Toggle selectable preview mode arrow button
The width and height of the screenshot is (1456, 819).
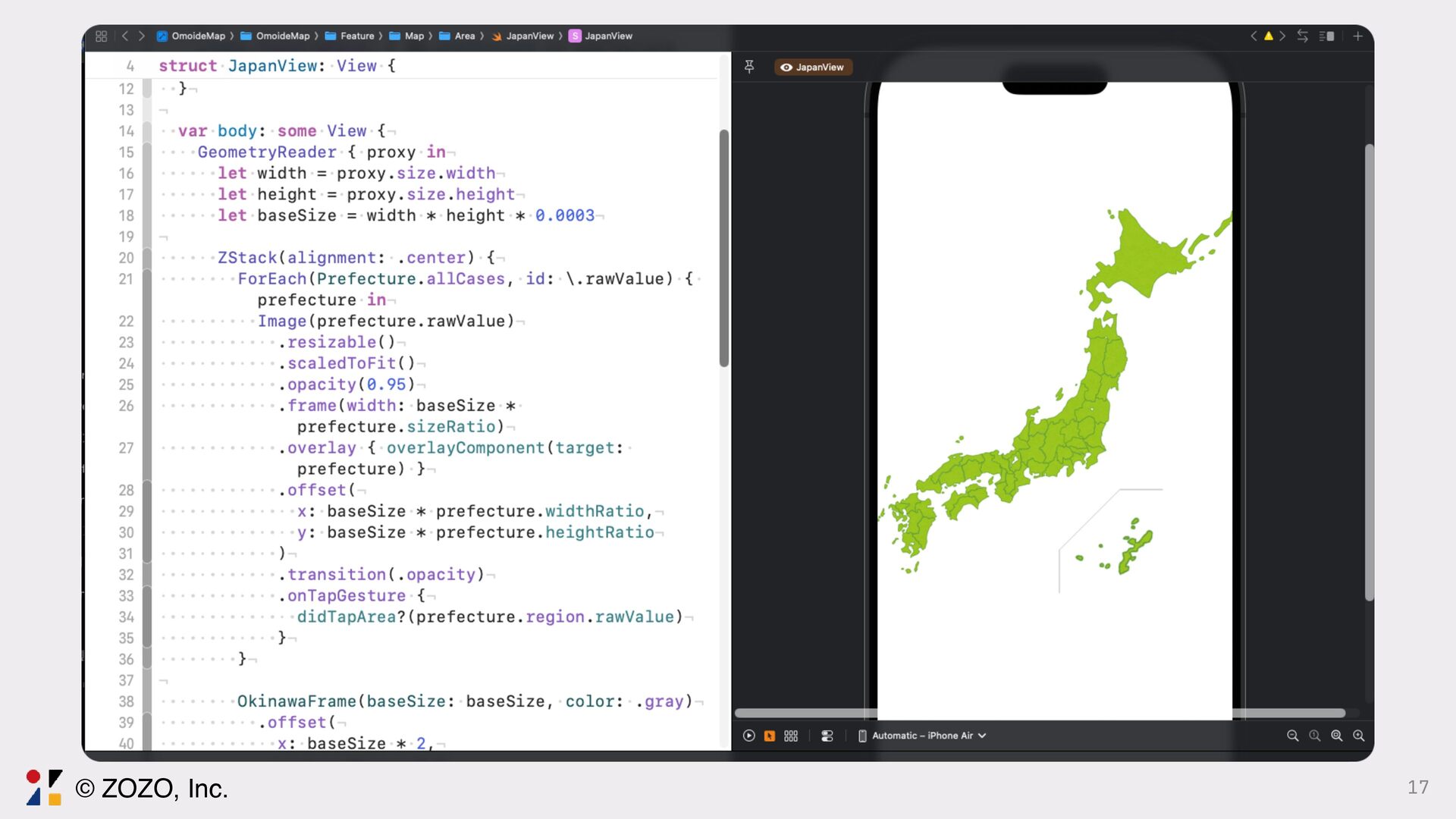tap(770, 736)
